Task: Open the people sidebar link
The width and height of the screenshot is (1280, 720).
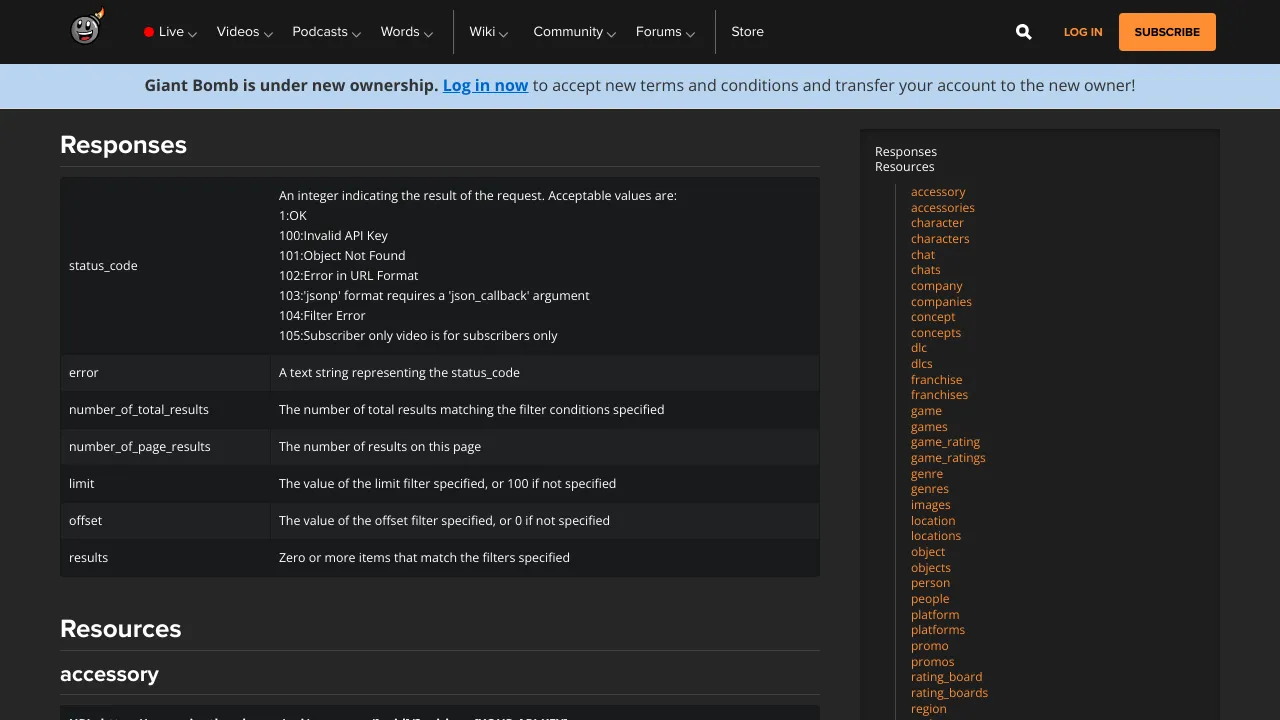Action: pos(930,599)
